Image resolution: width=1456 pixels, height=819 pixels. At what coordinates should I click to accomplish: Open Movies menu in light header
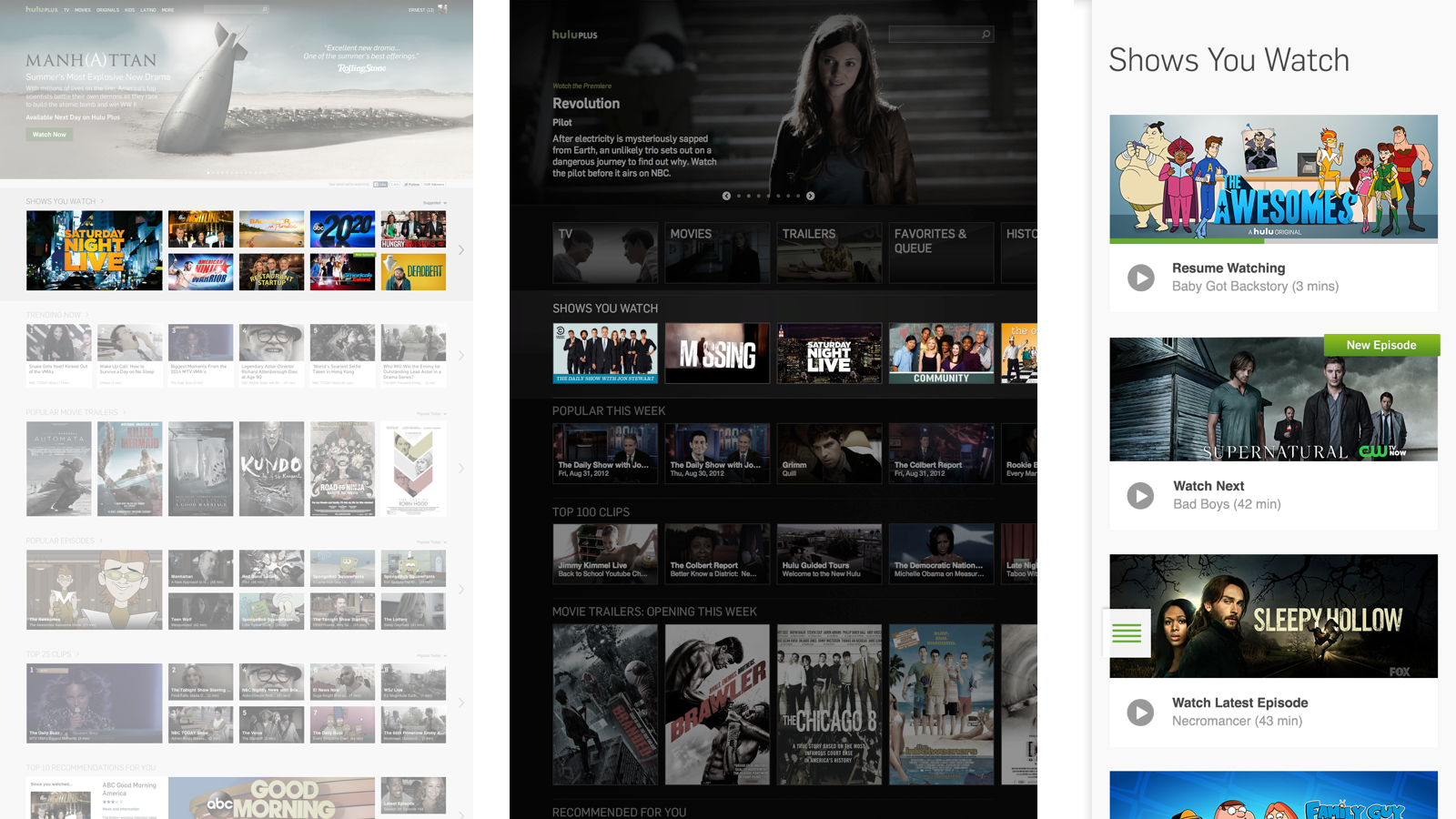(83, 10)
